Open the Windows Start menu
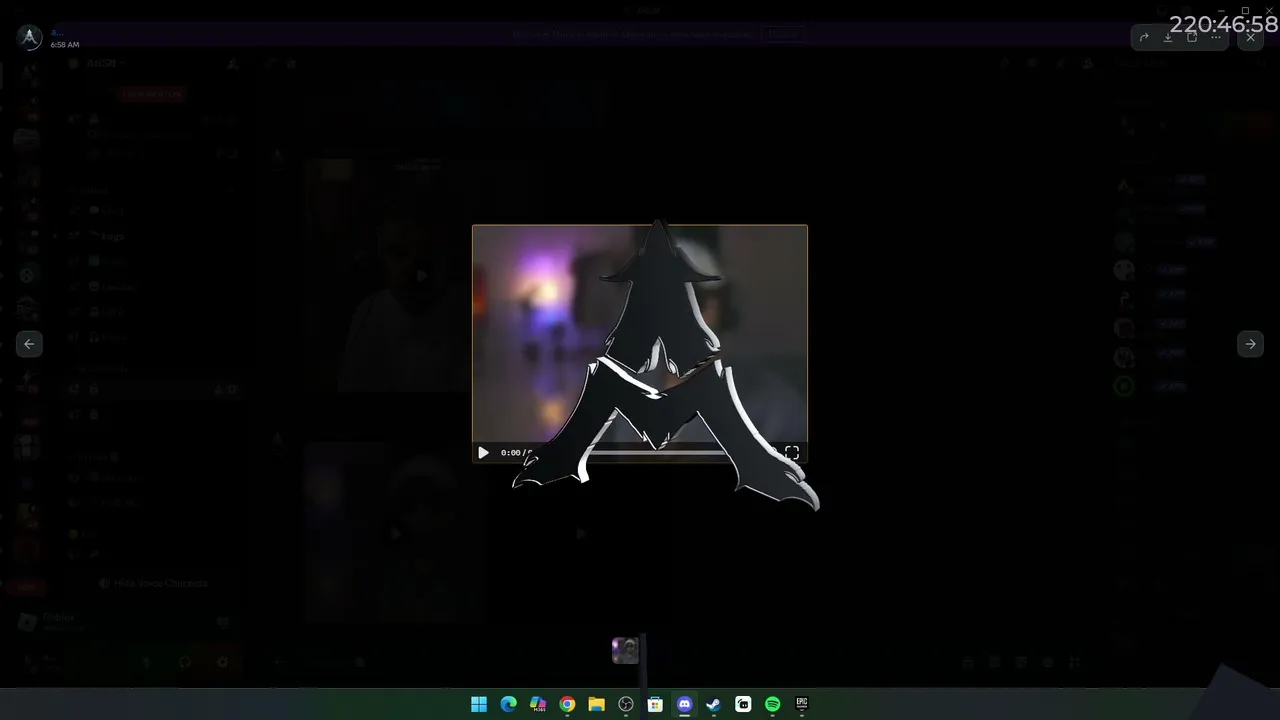This screenshot has width=1280, height=720. 479,704
